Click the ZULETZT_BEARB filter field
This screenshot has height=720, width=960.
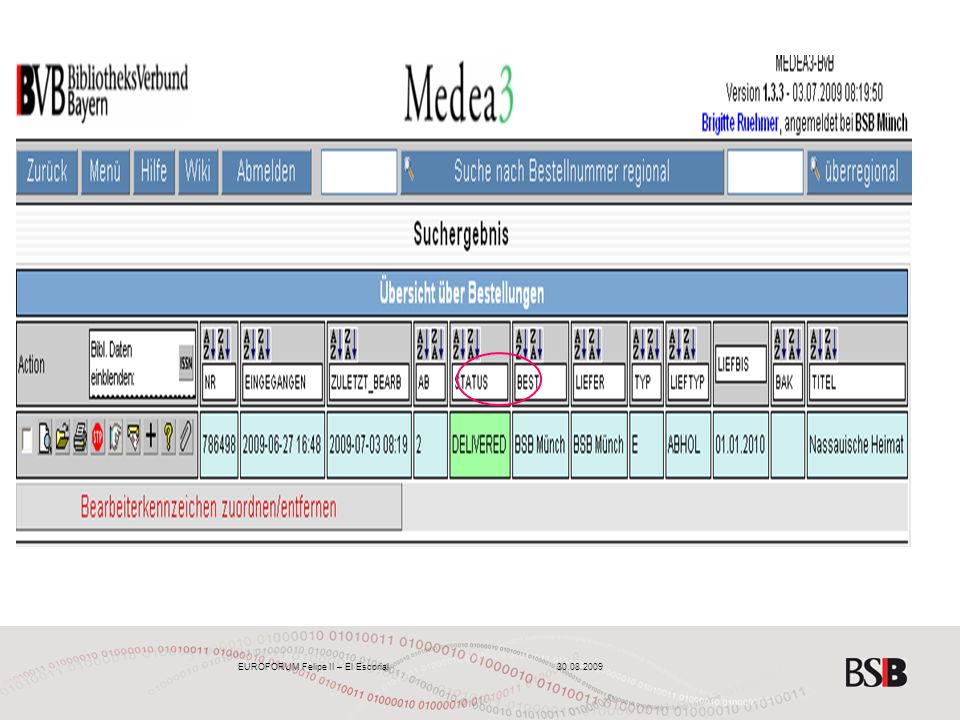(369, 383)
